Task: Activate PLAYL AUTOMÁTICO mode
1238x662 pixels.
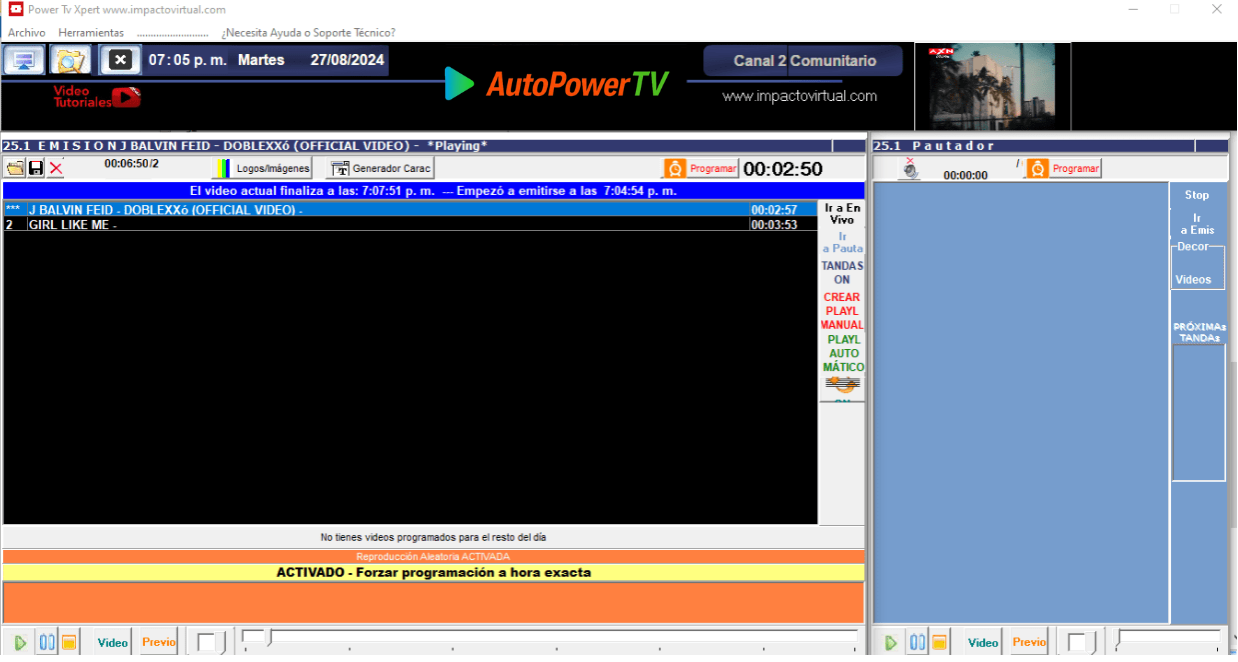Action: click(841, 353)
